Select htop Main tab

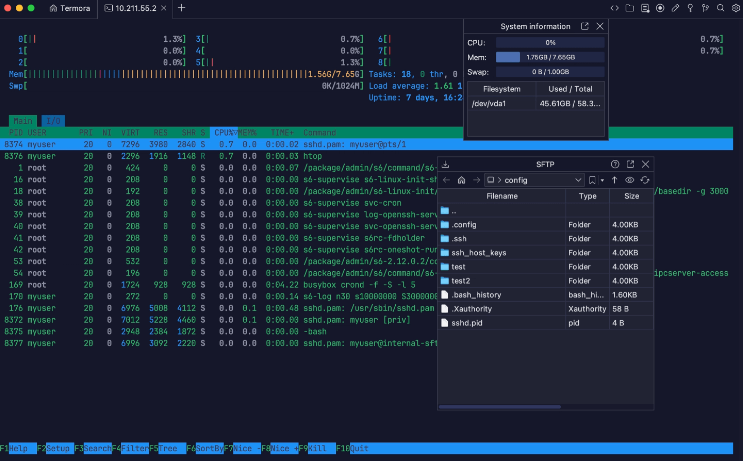pos(23,121)
